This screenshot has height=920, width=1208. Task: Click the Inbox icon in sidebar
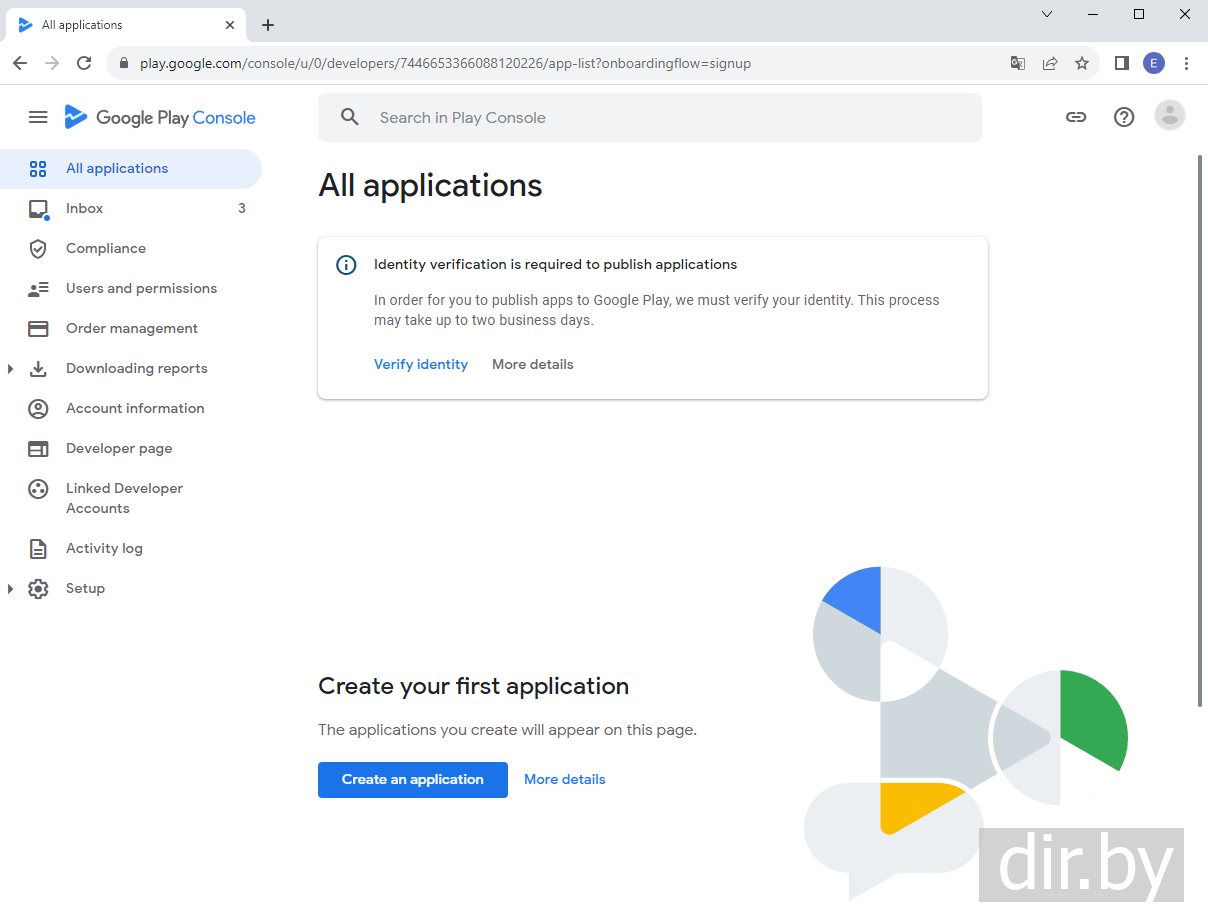(x=38, y=208)
